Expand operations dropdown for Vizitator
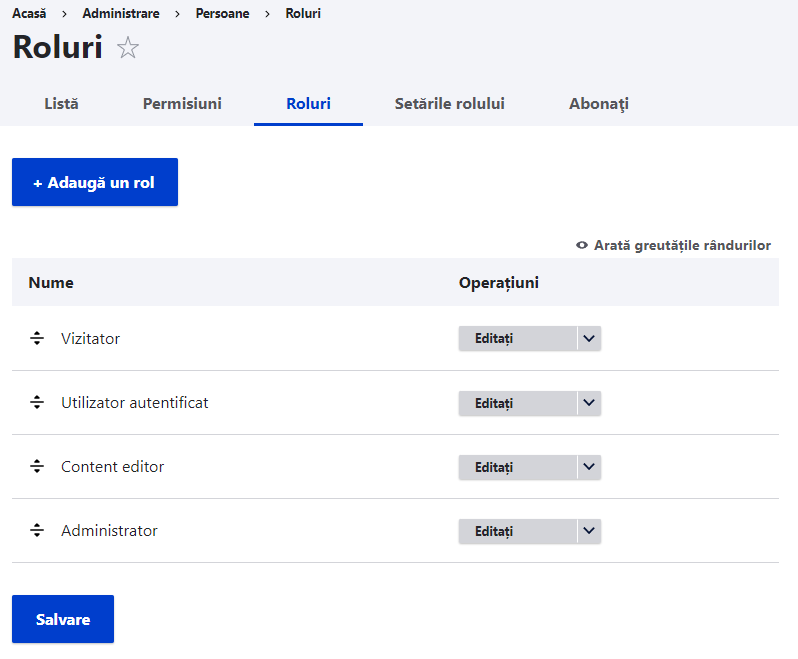Image resolution: width=798 pixels, height=659 pixels. click(589, 339)
